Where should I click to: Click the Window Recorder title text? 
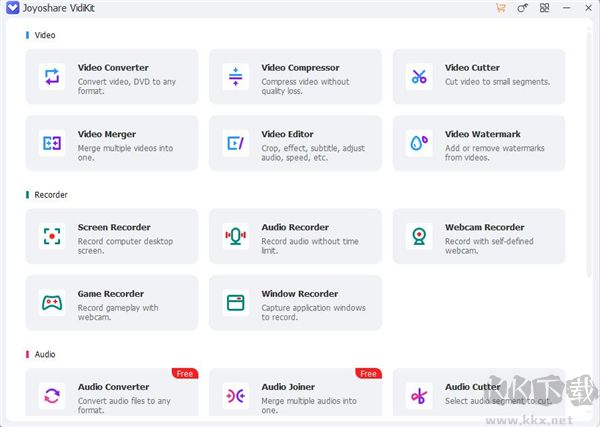[x=300, y=294]
